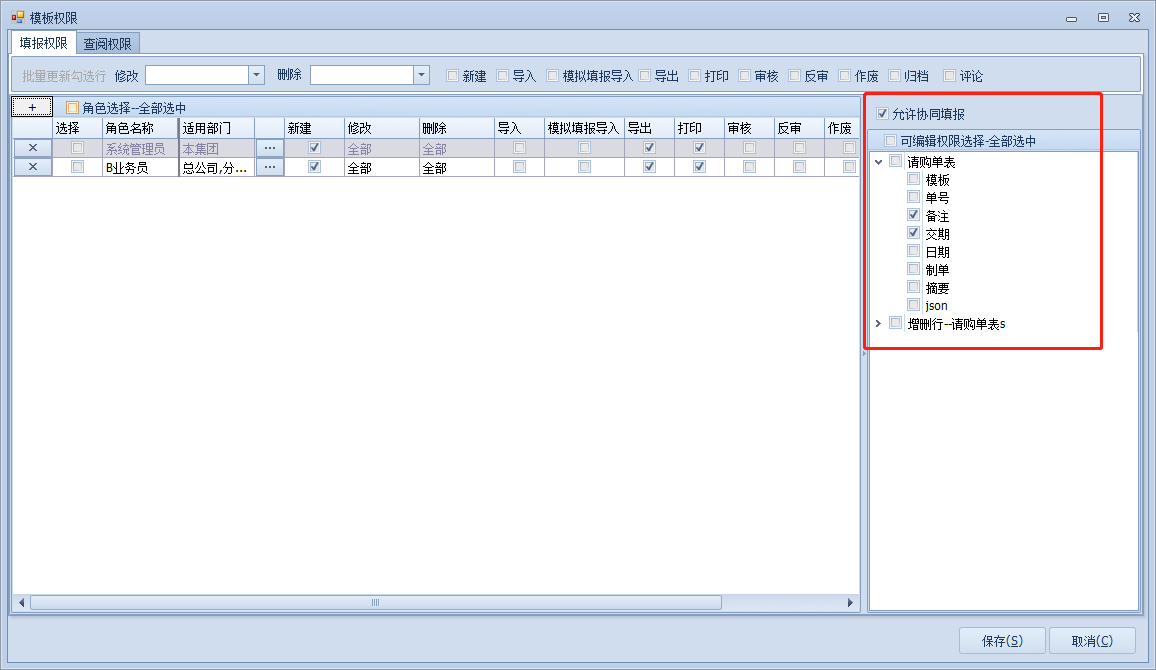Open the 修改 dropdown in batch toolbar
Screen dimensions: 1156x670
(256, 75)
